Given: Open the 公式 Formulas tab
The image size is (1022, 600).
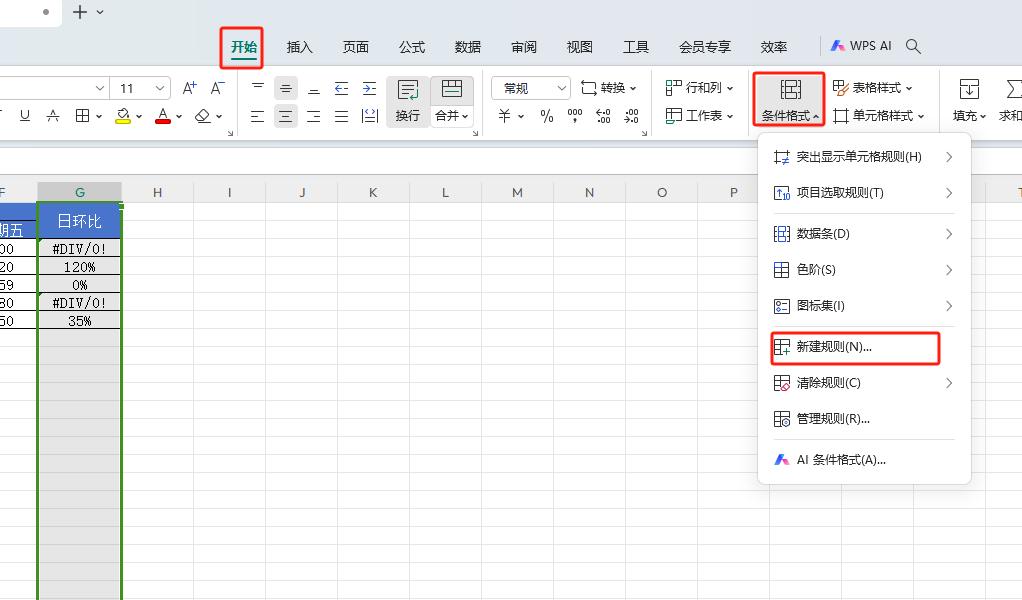Looking at the screenshot, I should [x=412, y=47].
